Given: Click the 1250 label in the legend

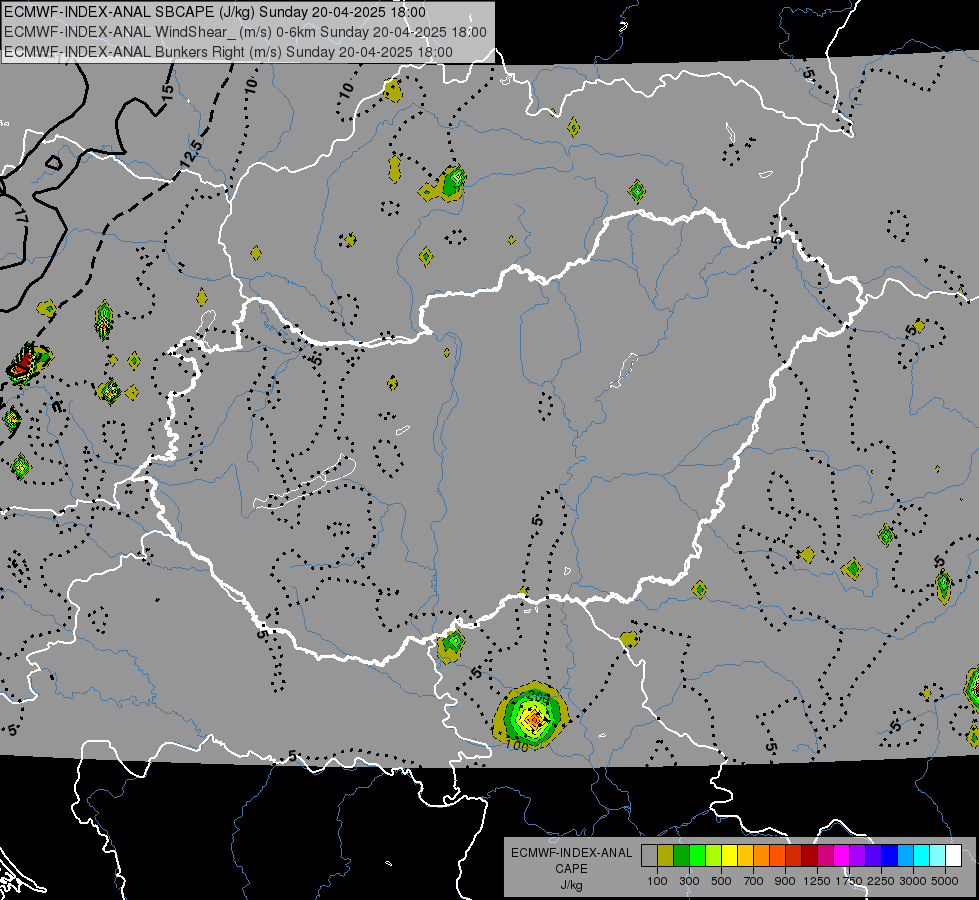Looking at the screenshot, I should tap(817, 881).
